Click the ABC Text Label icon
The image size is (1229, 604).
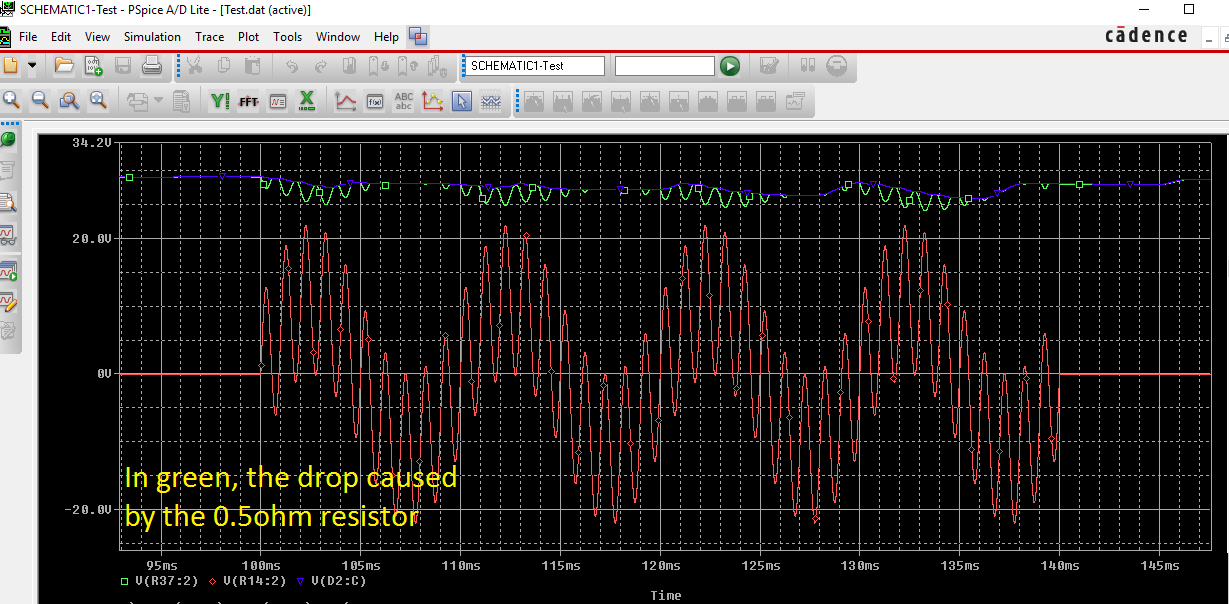(x=404, y=101)
